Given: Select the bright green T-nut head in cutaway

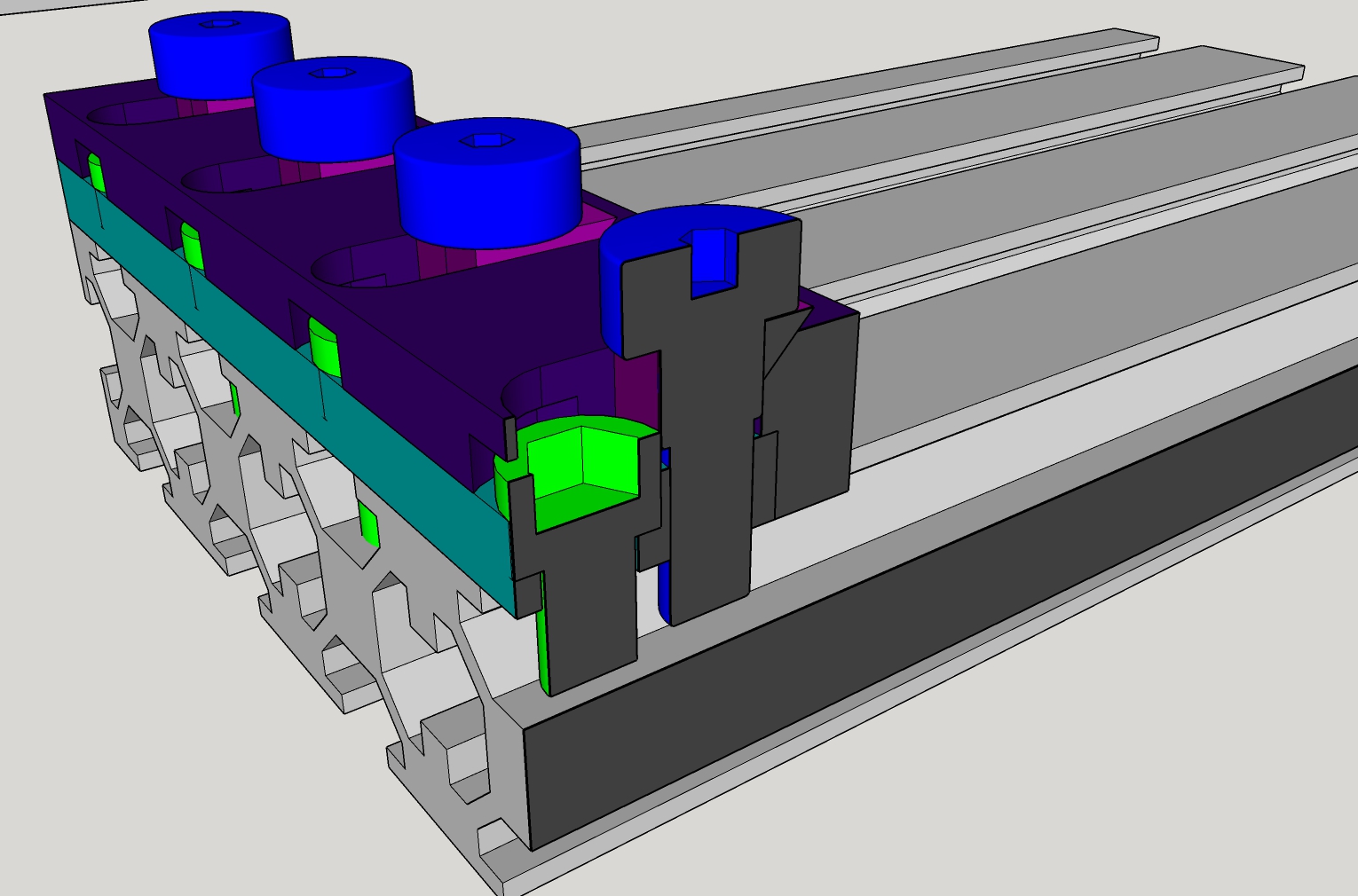Looking at the screenshot, I should coord(579,475).
